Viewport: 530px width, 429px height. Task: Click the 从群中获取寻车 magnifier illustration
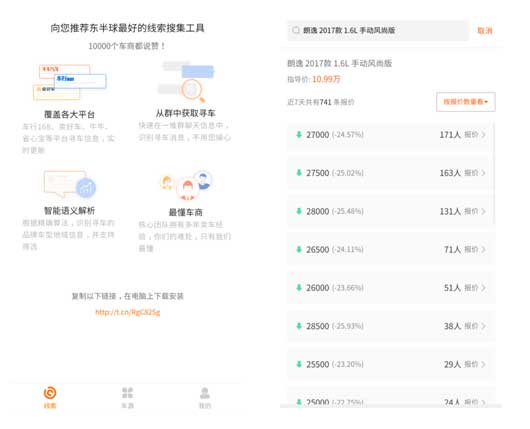tap(186, 81)
